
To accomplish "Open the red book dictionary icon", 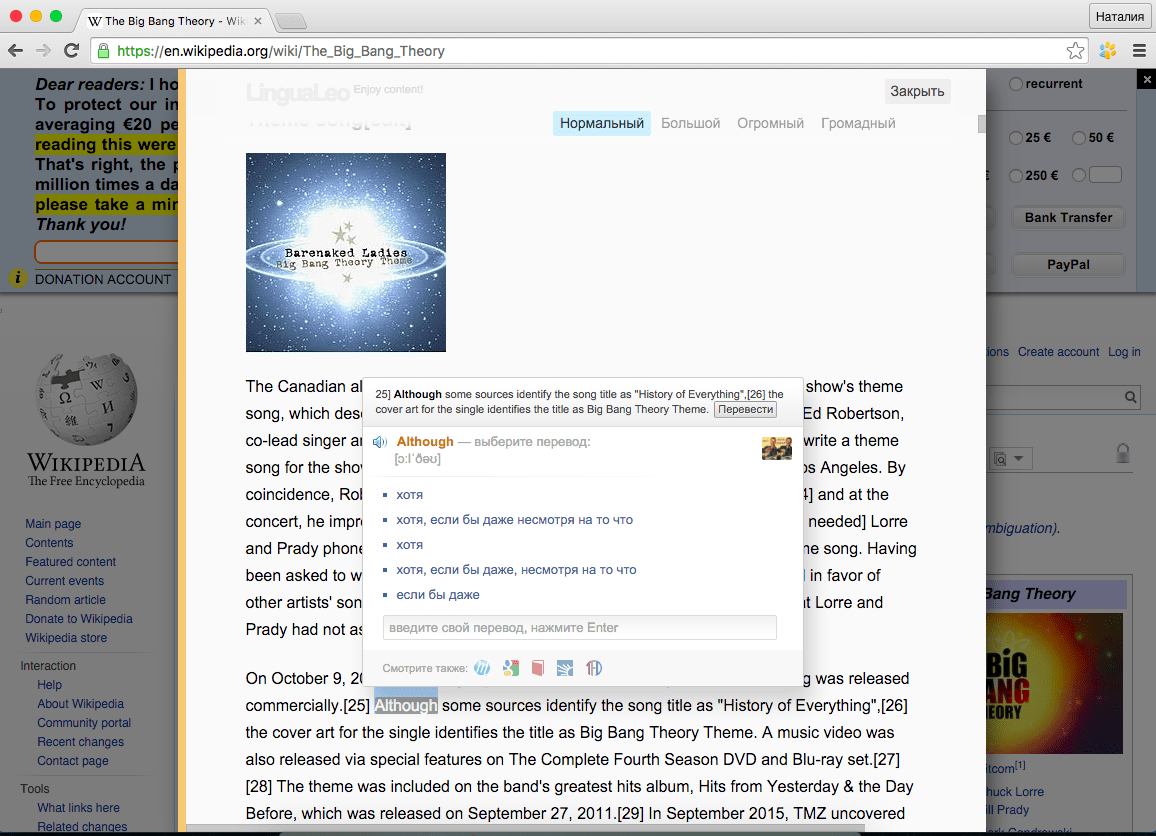I will tap(538, 668).
